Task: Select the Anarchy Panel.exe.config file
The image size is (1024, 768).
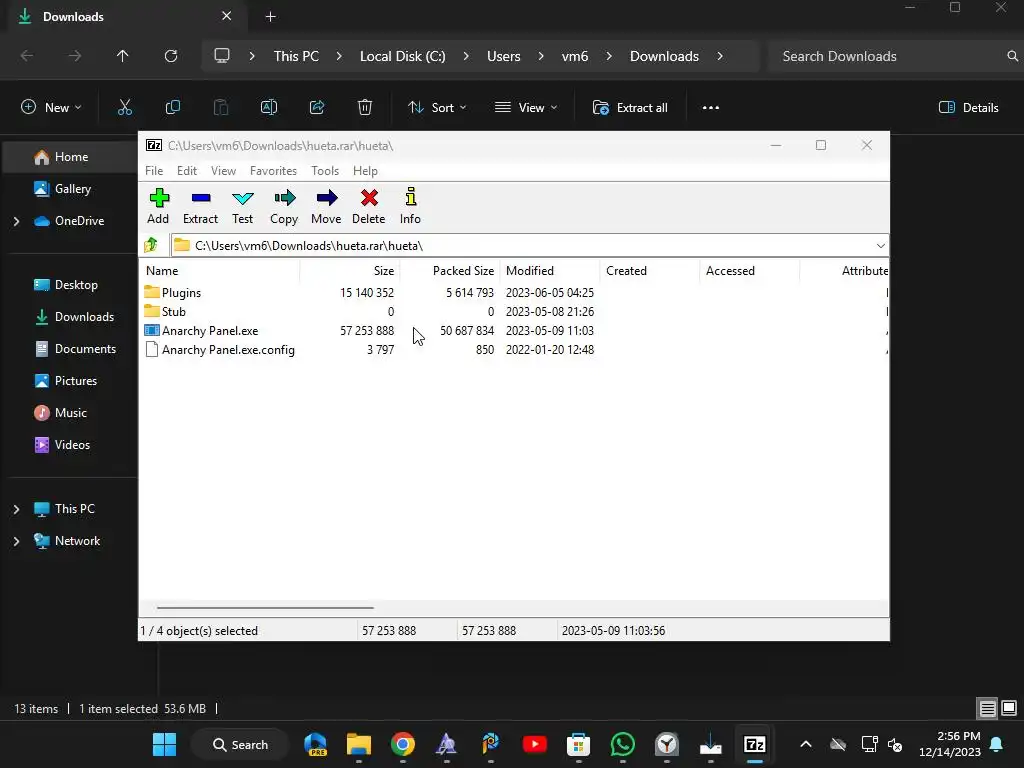Action: [219, 349]
